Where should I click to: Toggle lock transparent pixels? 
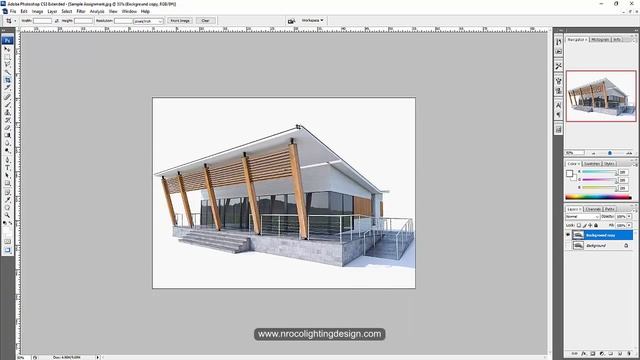578,225
